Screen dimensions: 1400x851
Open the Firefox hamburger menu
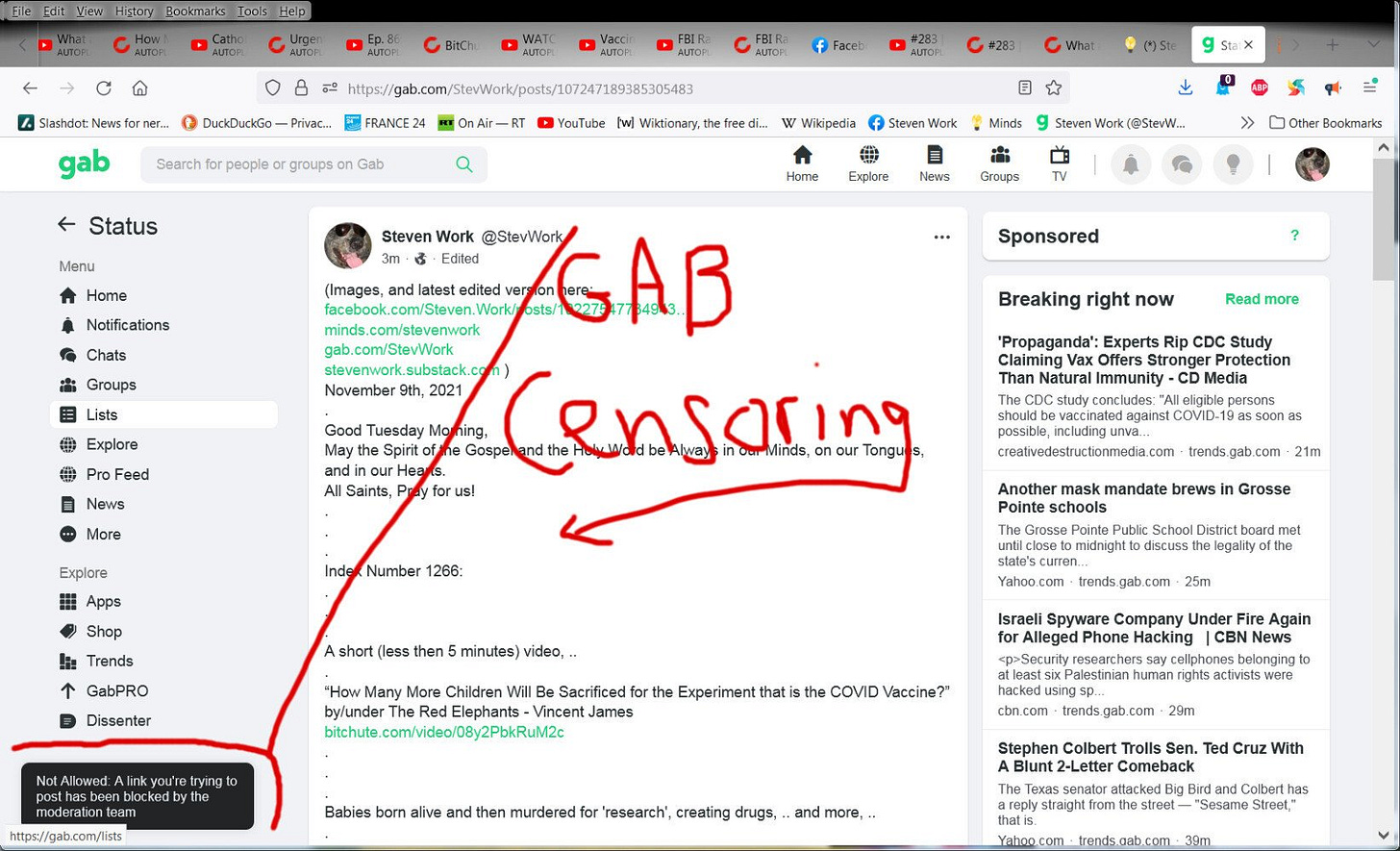pyautogui.click(x=1370, y=88)
